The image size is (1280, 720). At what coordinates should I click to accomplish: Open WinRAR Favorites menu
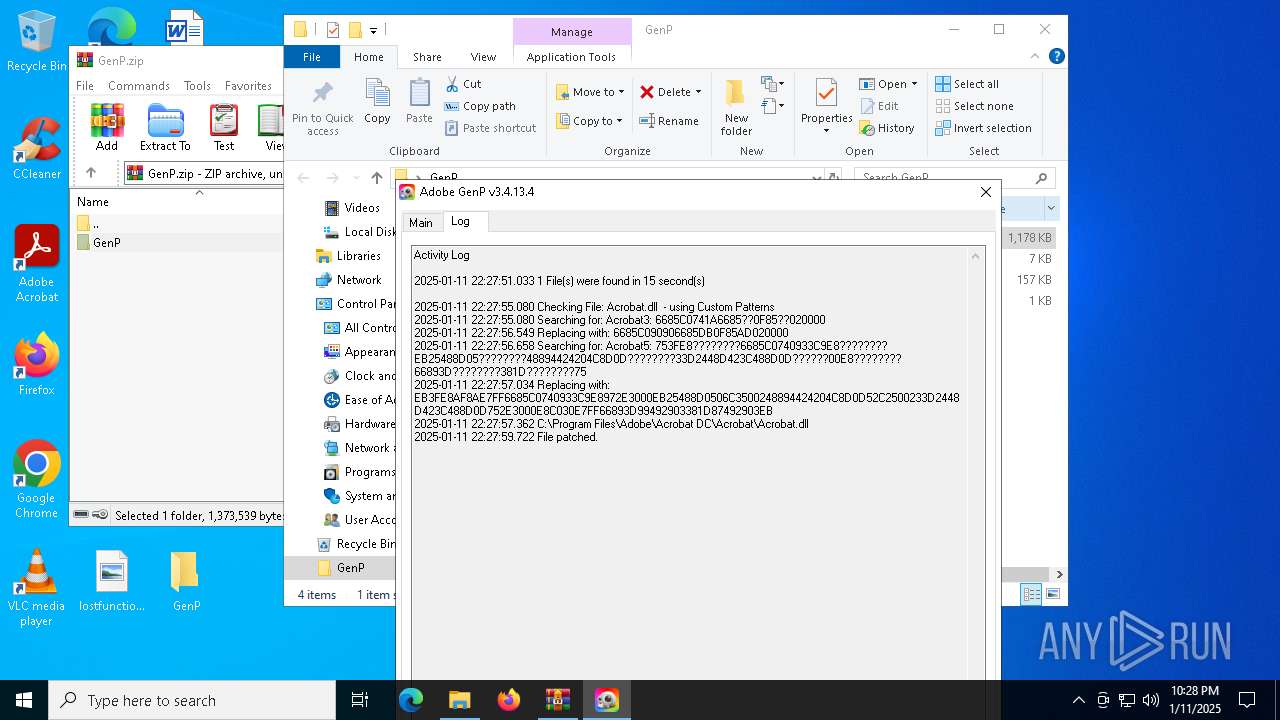(x=248, y=86)
